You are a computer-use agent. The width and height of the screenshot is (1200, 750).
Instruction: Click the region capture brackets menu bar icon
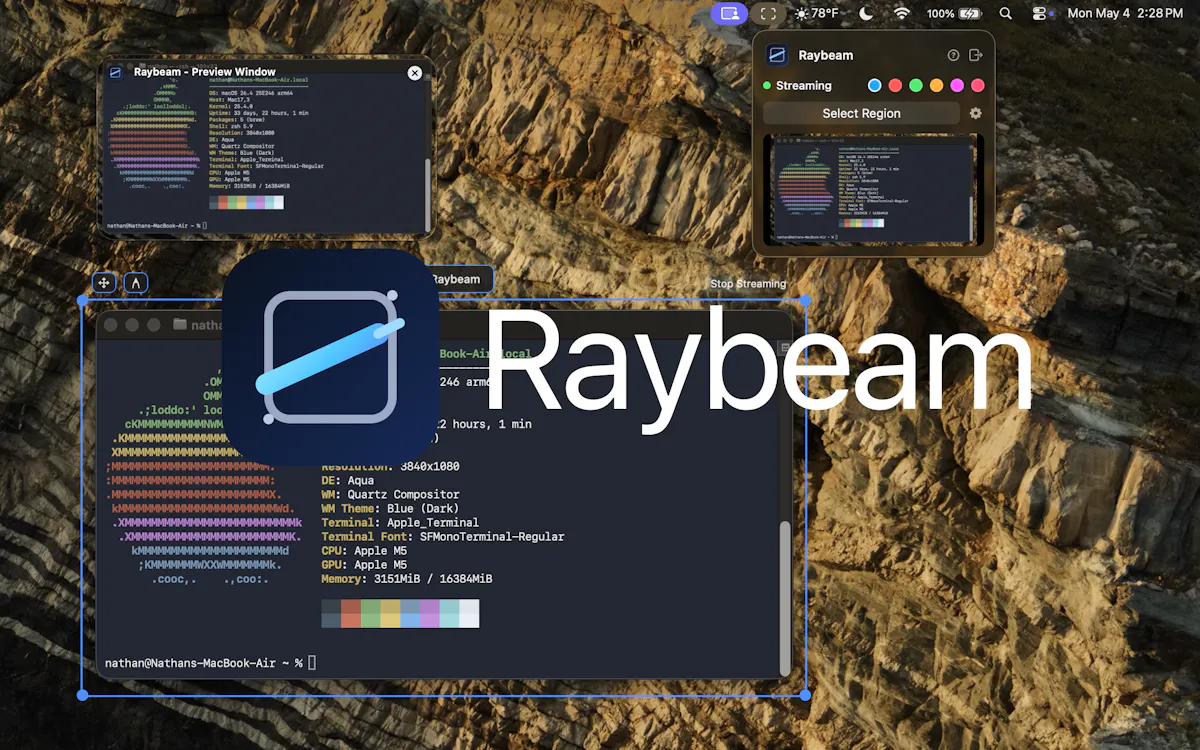(x=768, y=14)
